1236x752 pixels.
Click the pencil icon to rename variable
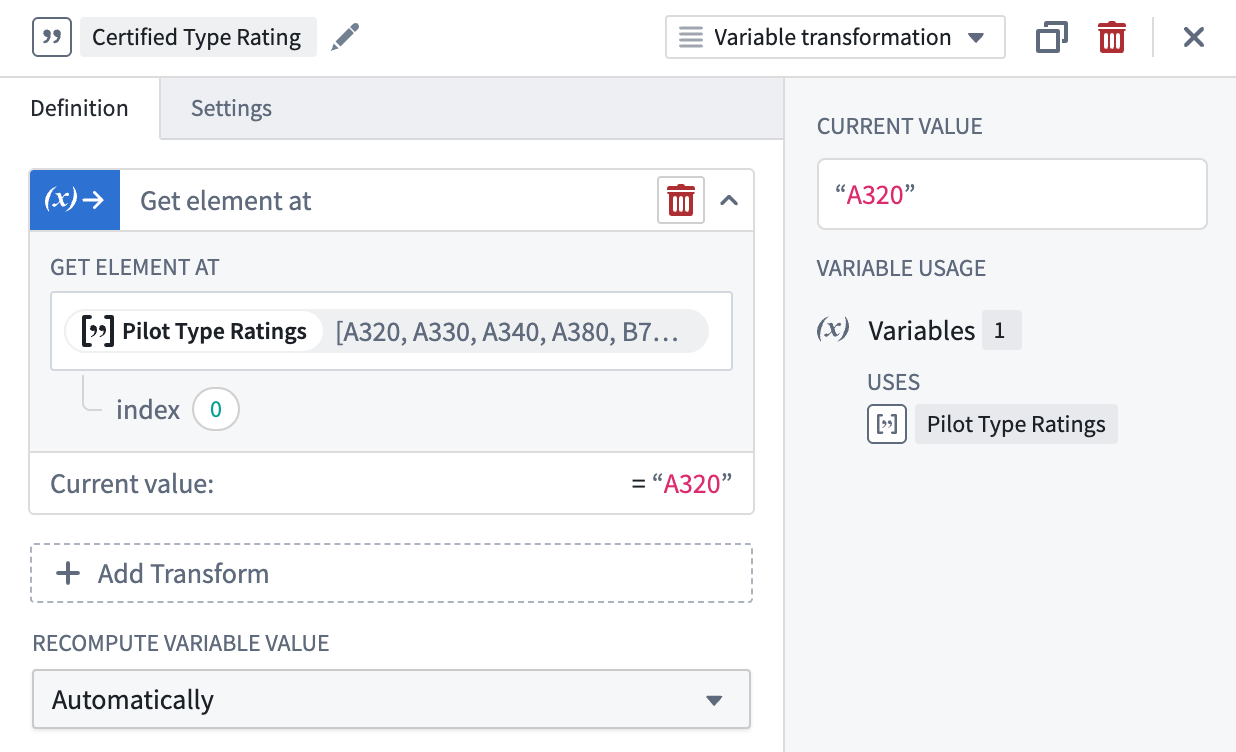point(345,38)
